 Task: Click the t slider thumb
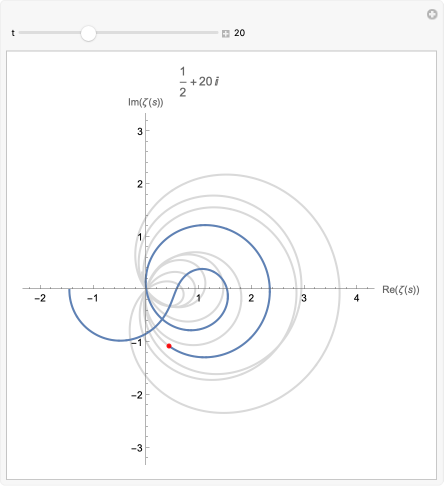click(88, 33)
